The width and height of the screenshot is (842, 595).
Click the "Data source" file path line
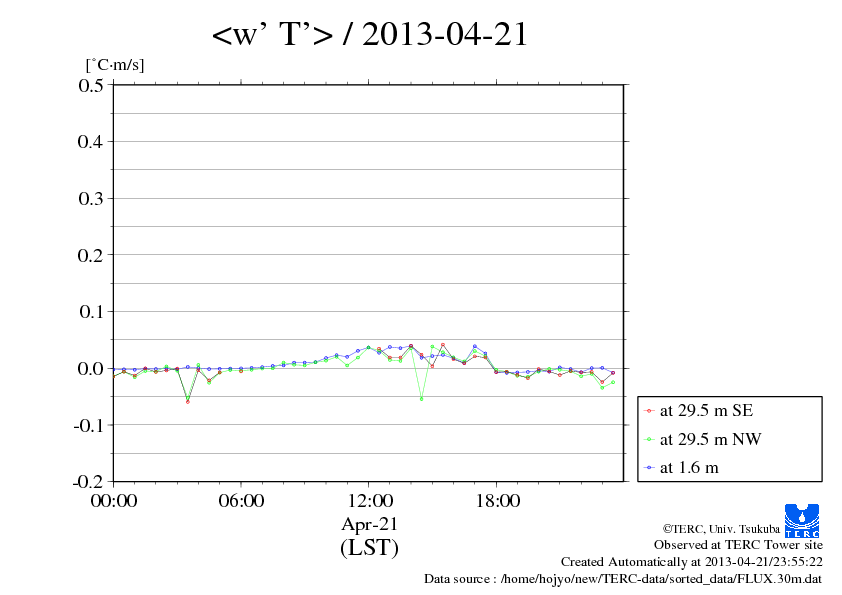click(x=623, y=579)
